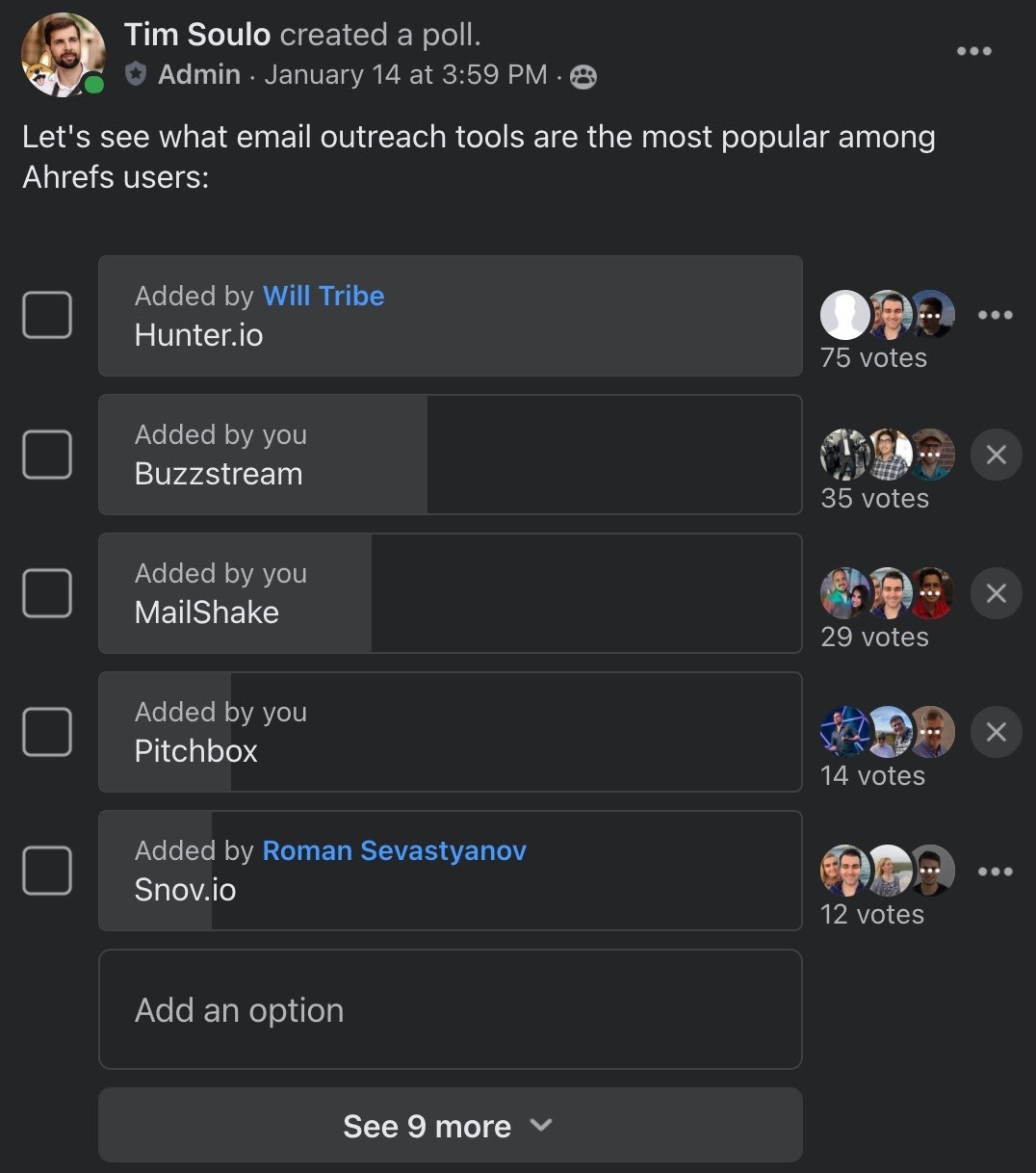The image size is (1036, 1173).
Task: Mark the Snov.io vote checkbox
Action: tap(47, 871)
